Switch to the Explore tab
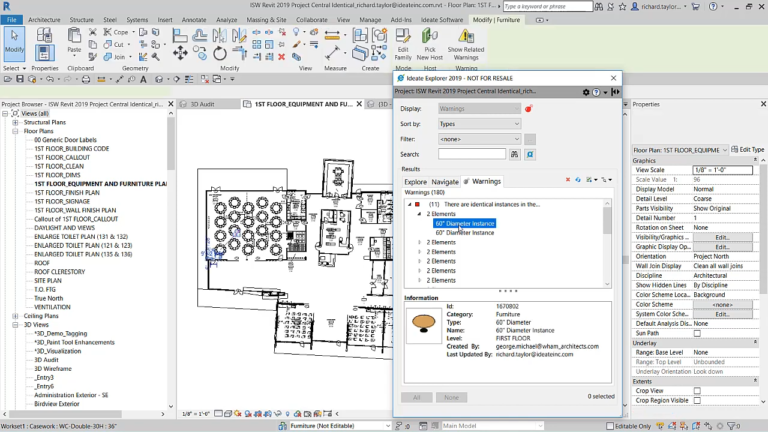 pos(415,182)
